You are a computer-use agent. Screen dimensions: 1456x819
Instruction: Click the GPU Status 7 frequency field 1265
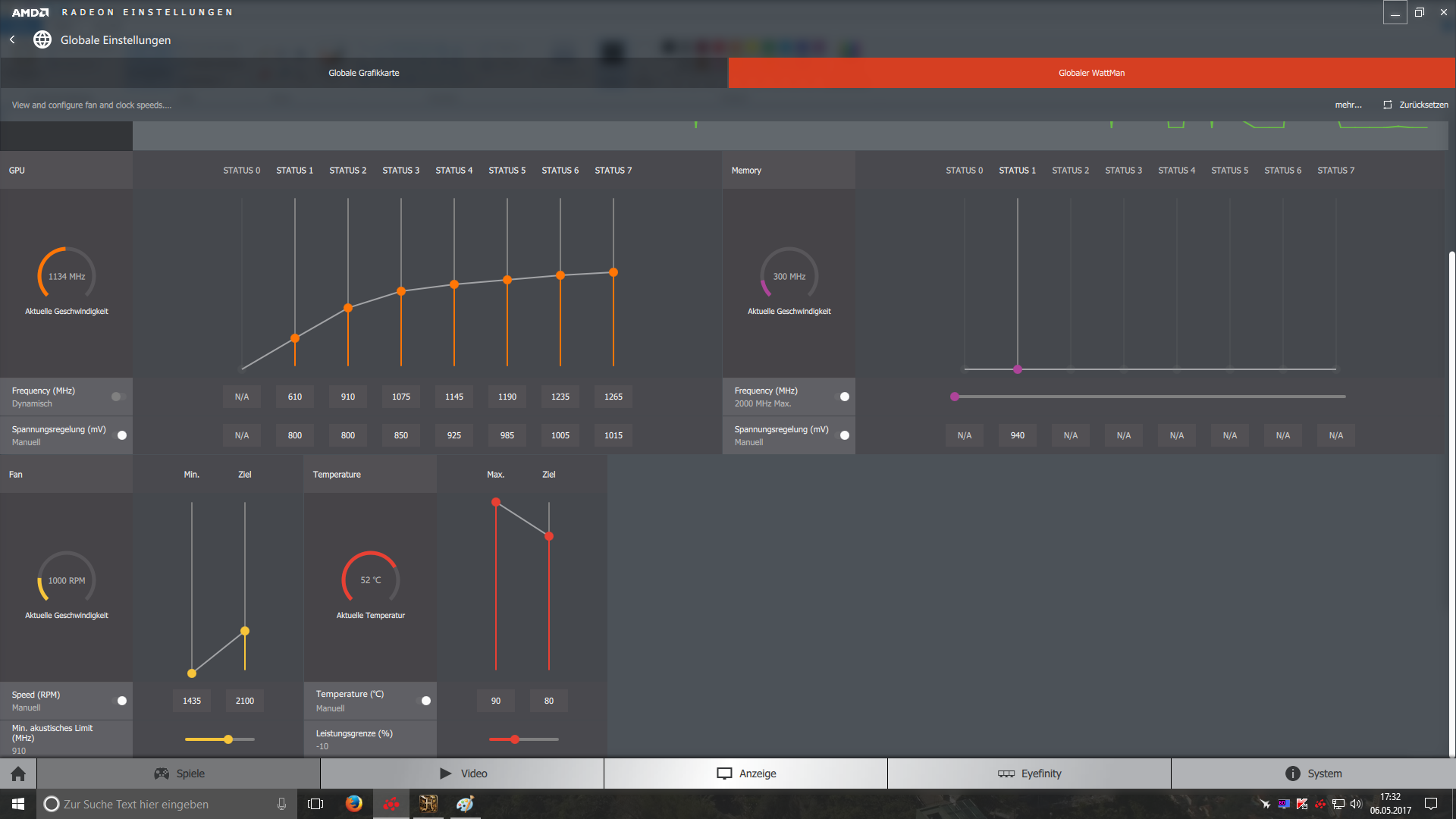[613, 397]
